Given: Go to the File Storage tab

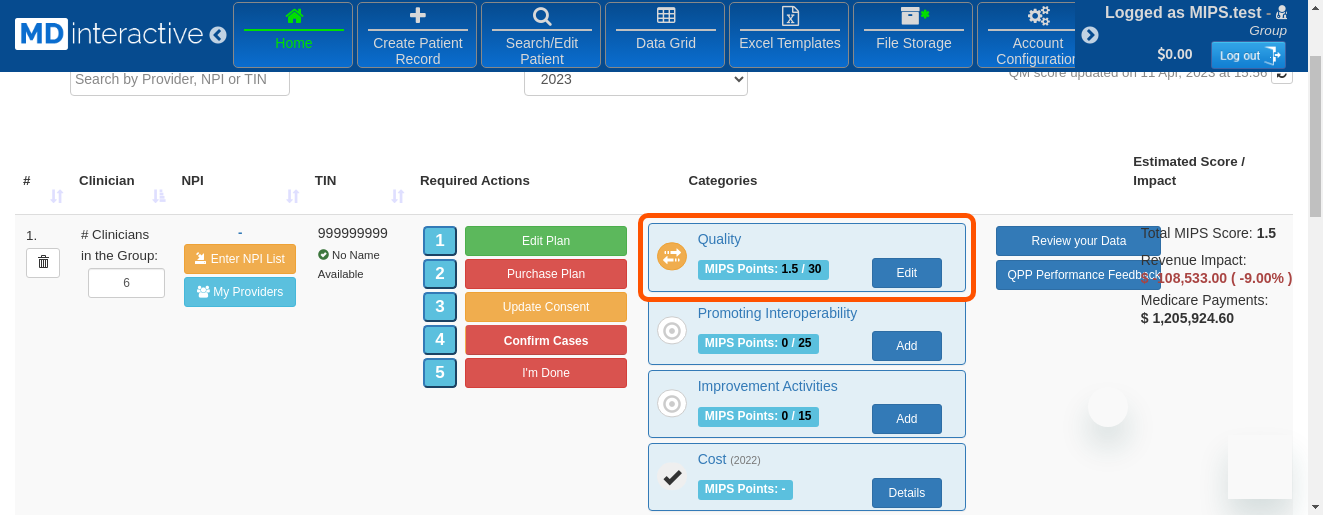Looking at the screenshot, I should [x=913, y=34].
